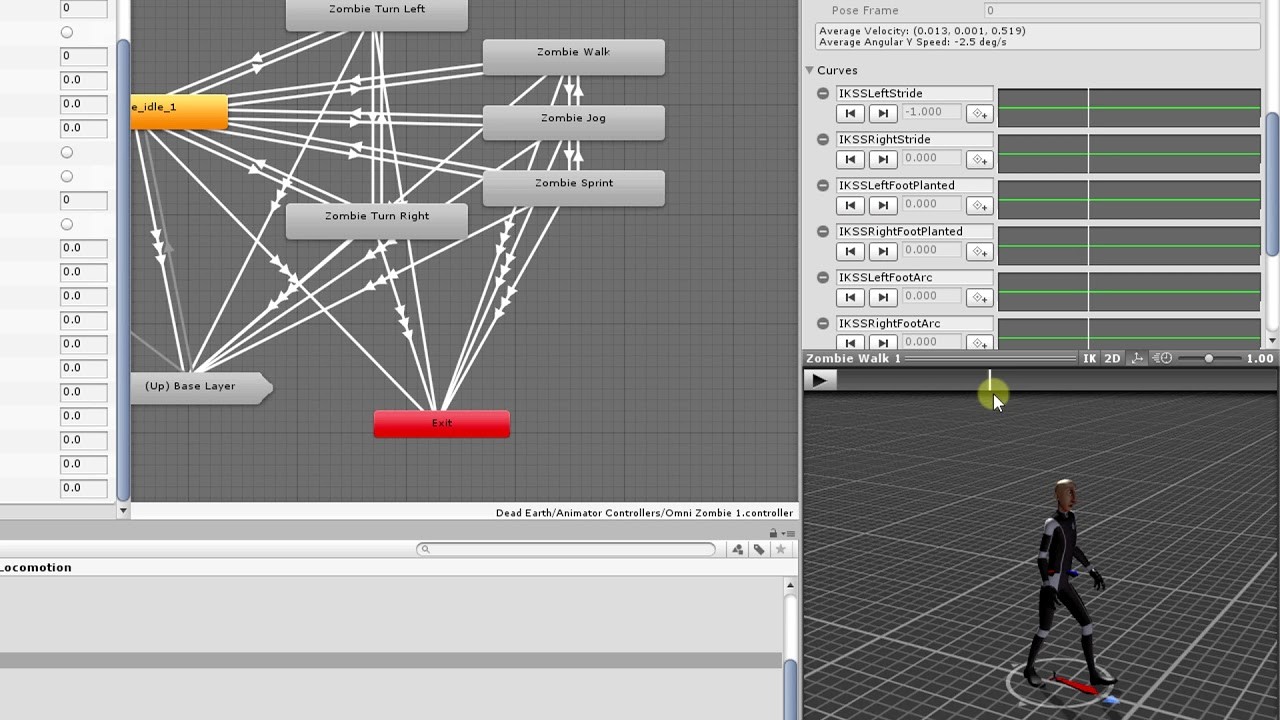Add a key to the IKSSLeftFootArc curve
The width and height of the screenshot is (1280, 720).
[x=979, y=297]
